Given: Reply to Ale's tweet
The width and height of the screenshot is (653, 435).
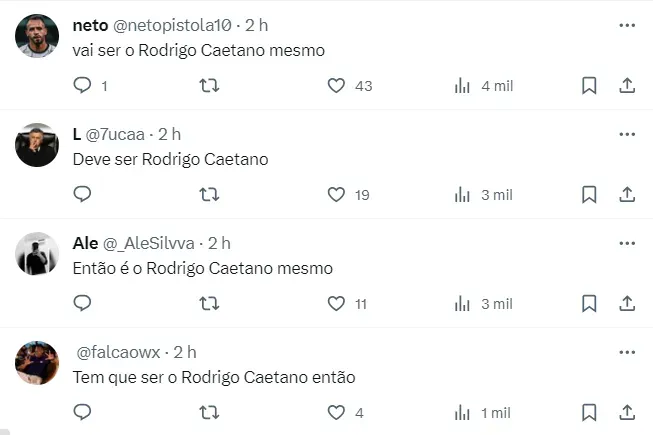Looking at the screenshot, I should (83, 303).
